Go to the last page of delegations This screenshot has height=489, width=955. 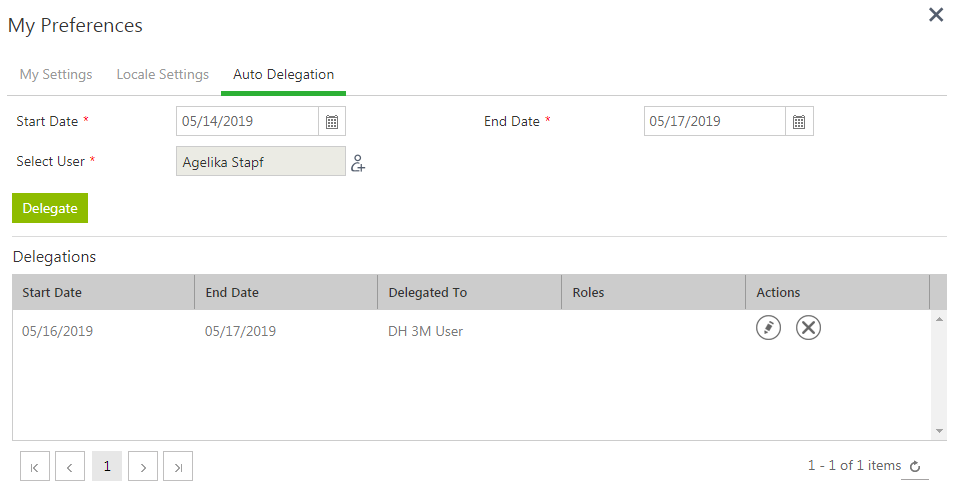point(178,466)
